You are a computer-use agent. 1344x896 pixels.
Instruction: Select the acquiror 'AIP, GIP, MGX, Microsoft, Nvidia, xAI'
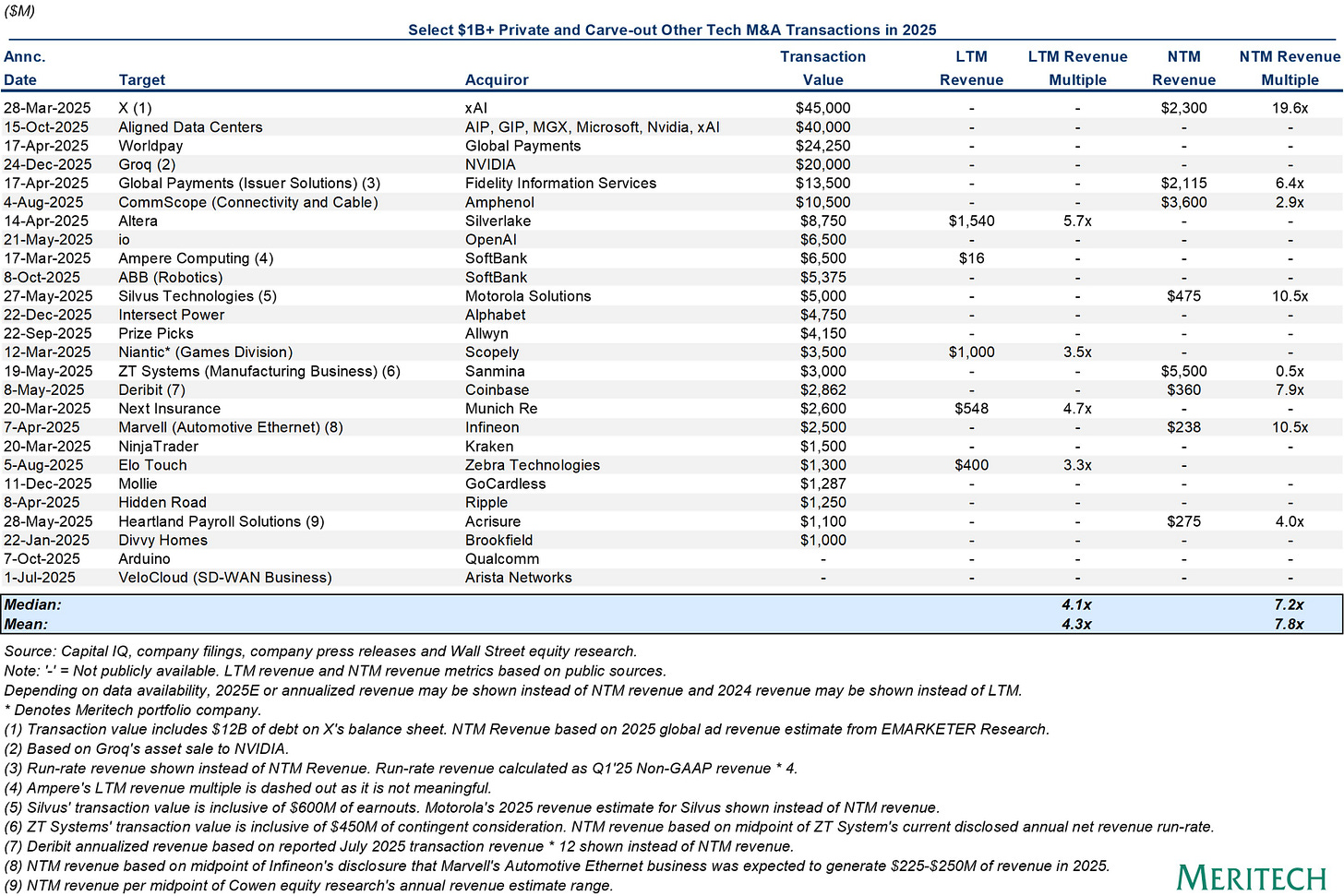click(x=592, y=127)
